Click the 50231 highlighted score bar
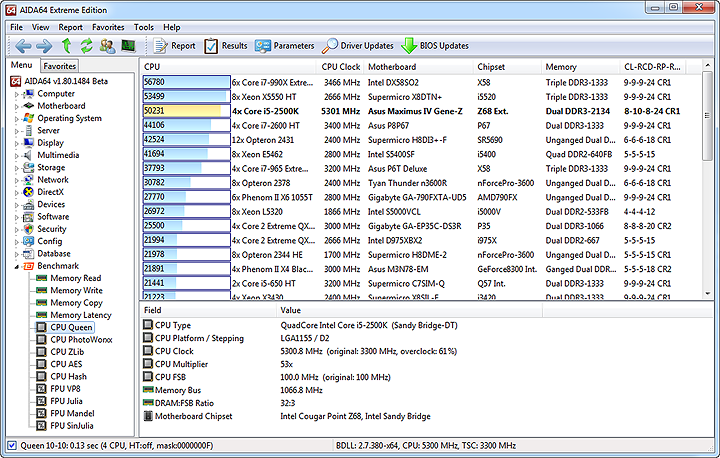 click(186, 111)
